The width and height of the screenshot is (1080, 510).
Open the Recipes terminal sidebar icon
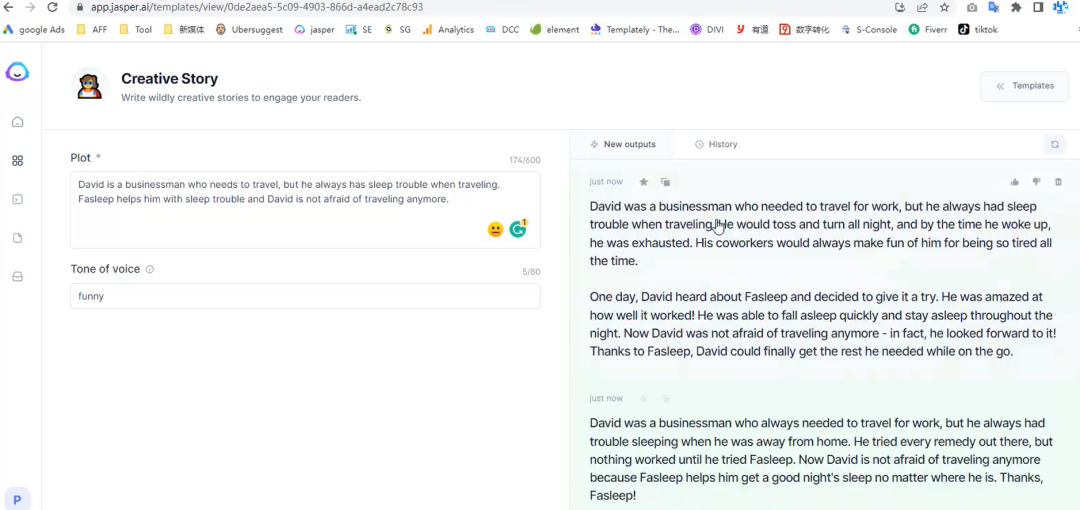18,199
